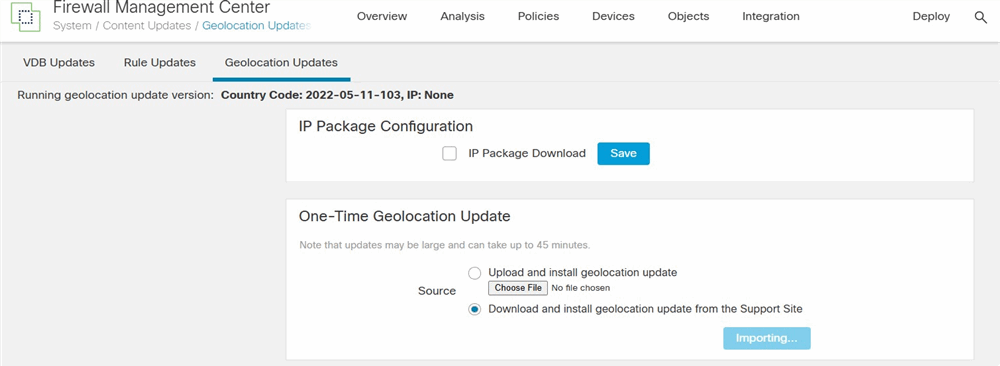This screenshot has width=1000, height=366.
Task: Click the note about updates taking 45 minutes
Action: [x=445, y=245]
